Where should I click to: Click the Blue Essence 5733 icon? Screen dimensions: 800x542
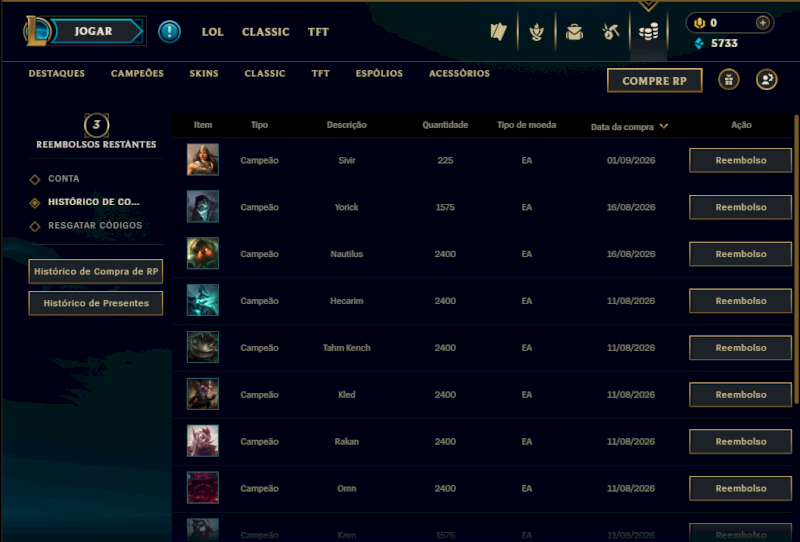click(x=699, y=43)
